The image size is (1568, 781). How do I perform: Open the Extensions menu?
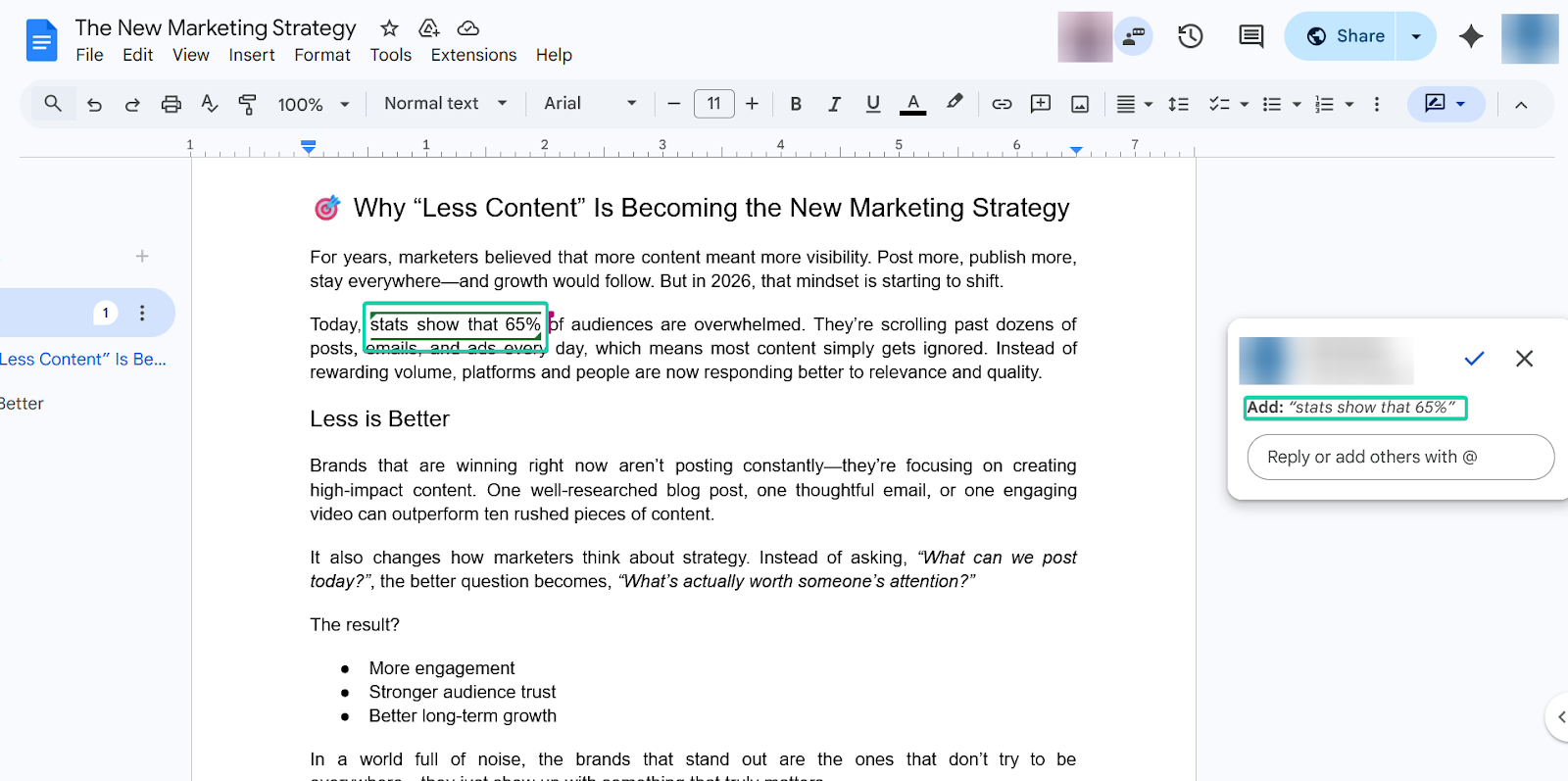click(473, 55)
